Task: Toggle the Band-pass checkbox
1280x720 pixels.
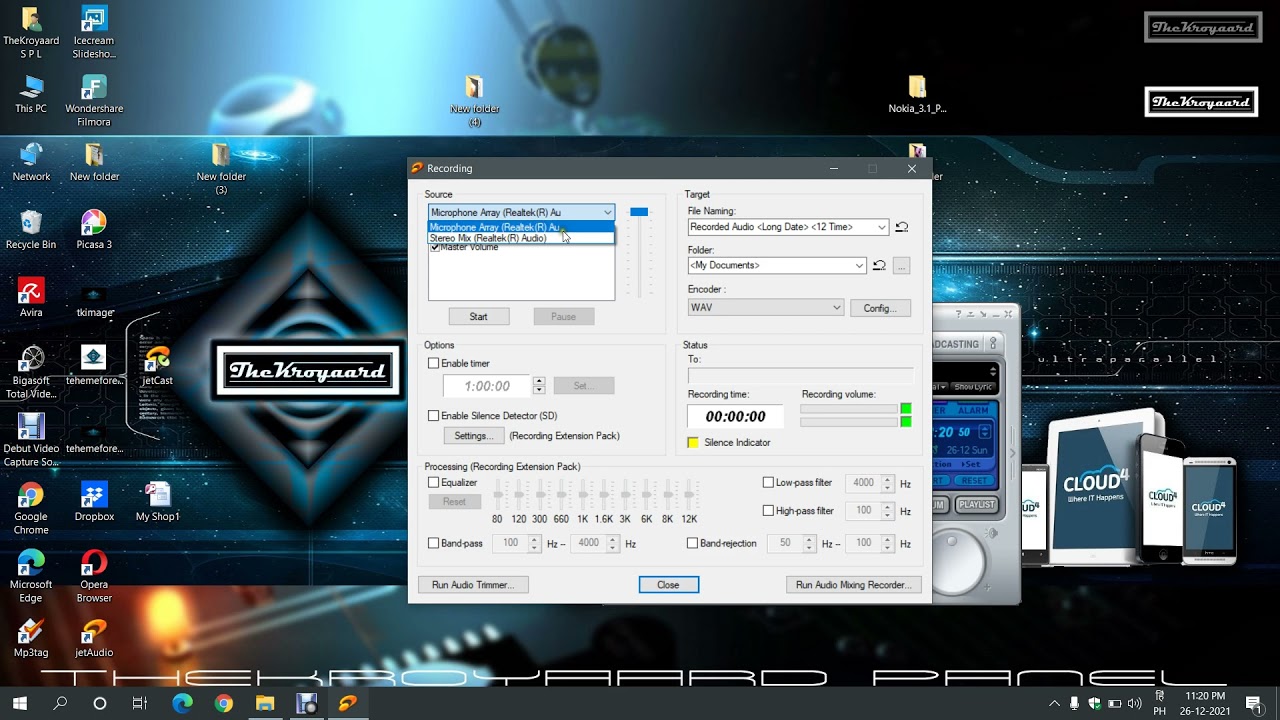Action: [434, 543]
